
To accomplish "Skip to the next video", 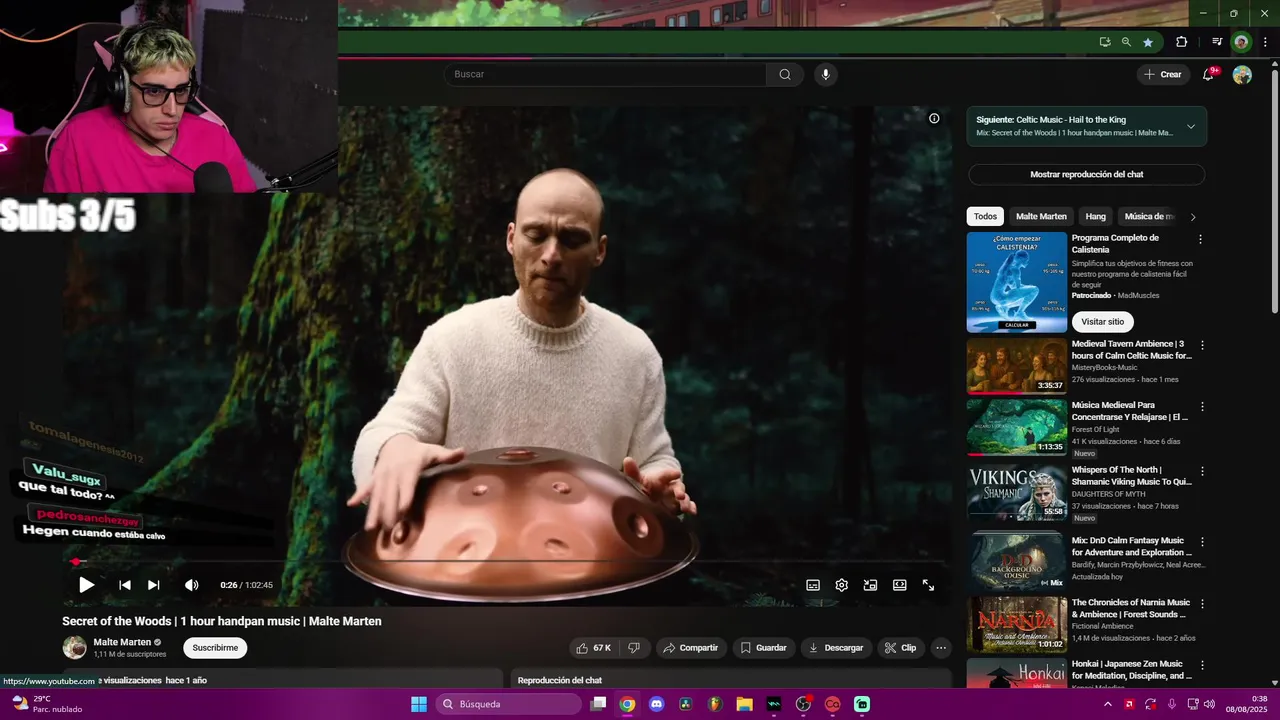I will 154,585.
